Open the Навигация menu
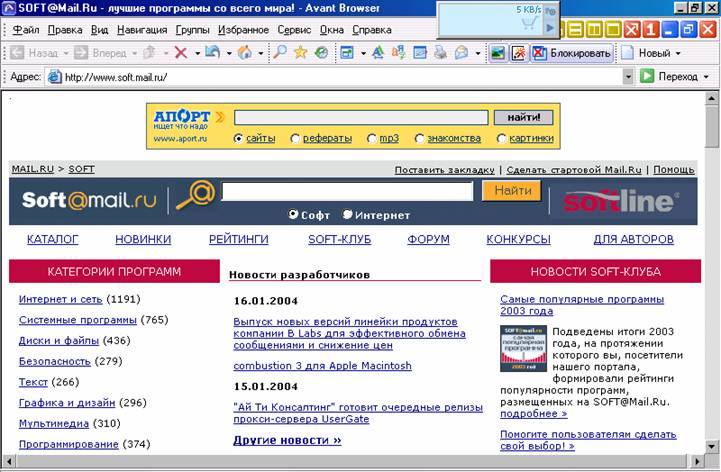The height and width of the screenshot is (472, 721). pyautogui.click(x=142, y=30)
